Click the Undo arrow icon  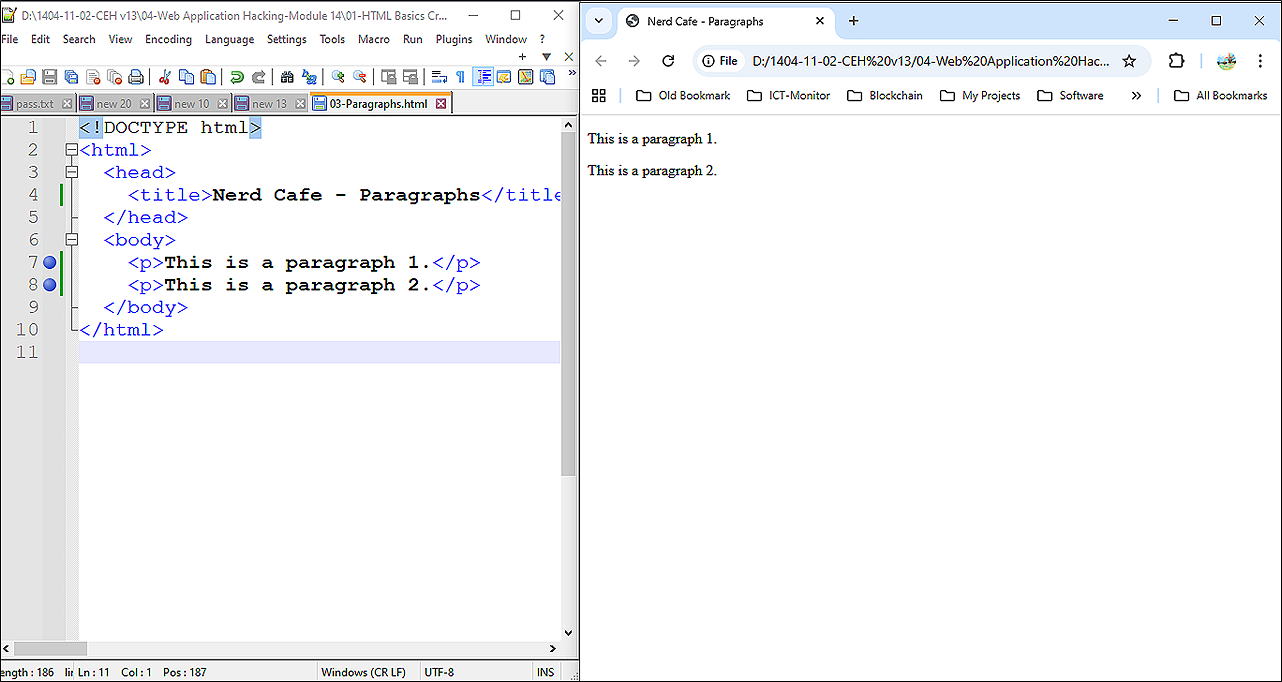click(237, 77)
